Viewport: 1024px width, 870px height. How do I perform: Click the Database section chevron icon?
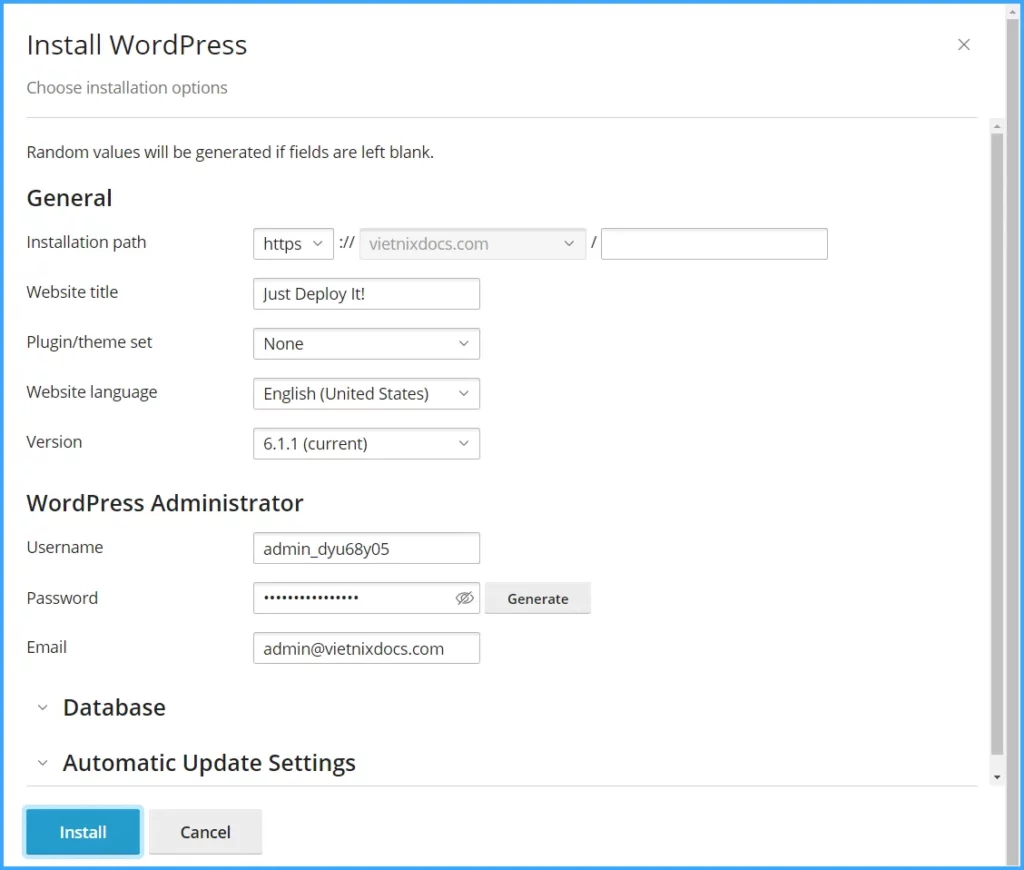[x=42, y=707]
